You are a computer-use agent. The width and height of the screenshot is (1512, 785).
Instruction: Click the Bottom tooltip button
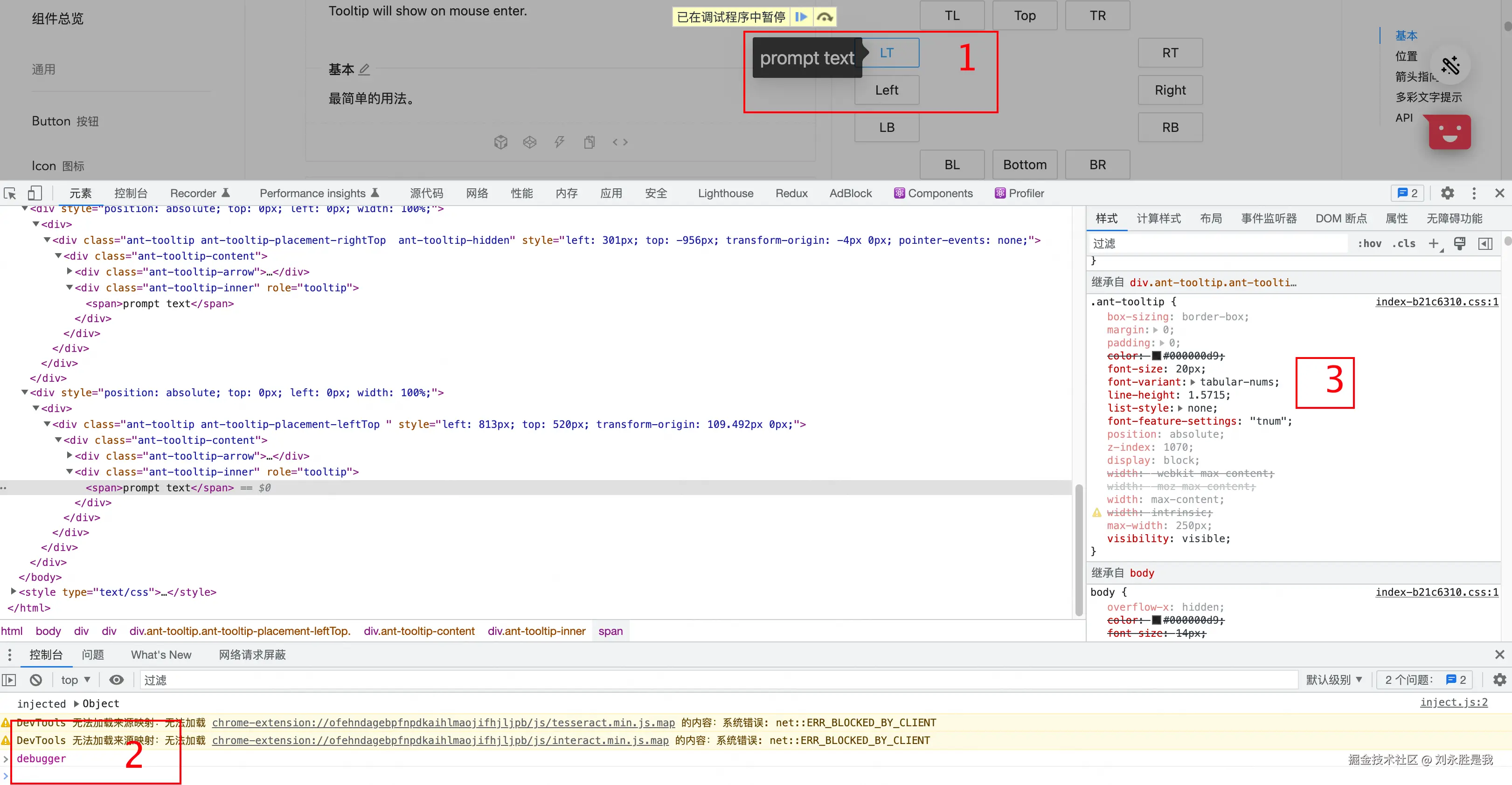[1024, 164]
